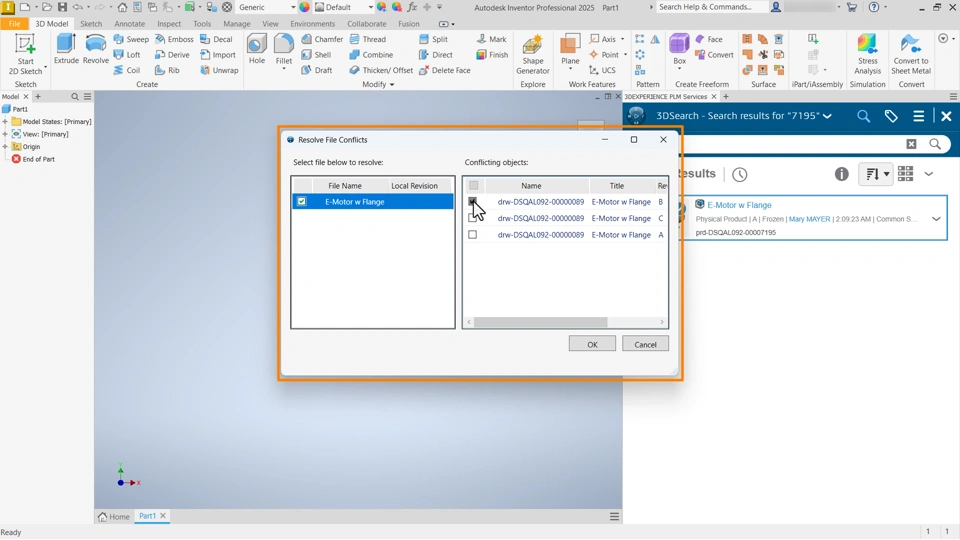Image resolution: width=960 pixels, height=540 pixels.
Task: Open the Mary MAYER link
Action: pyautogui.click(x=809, y=219)
